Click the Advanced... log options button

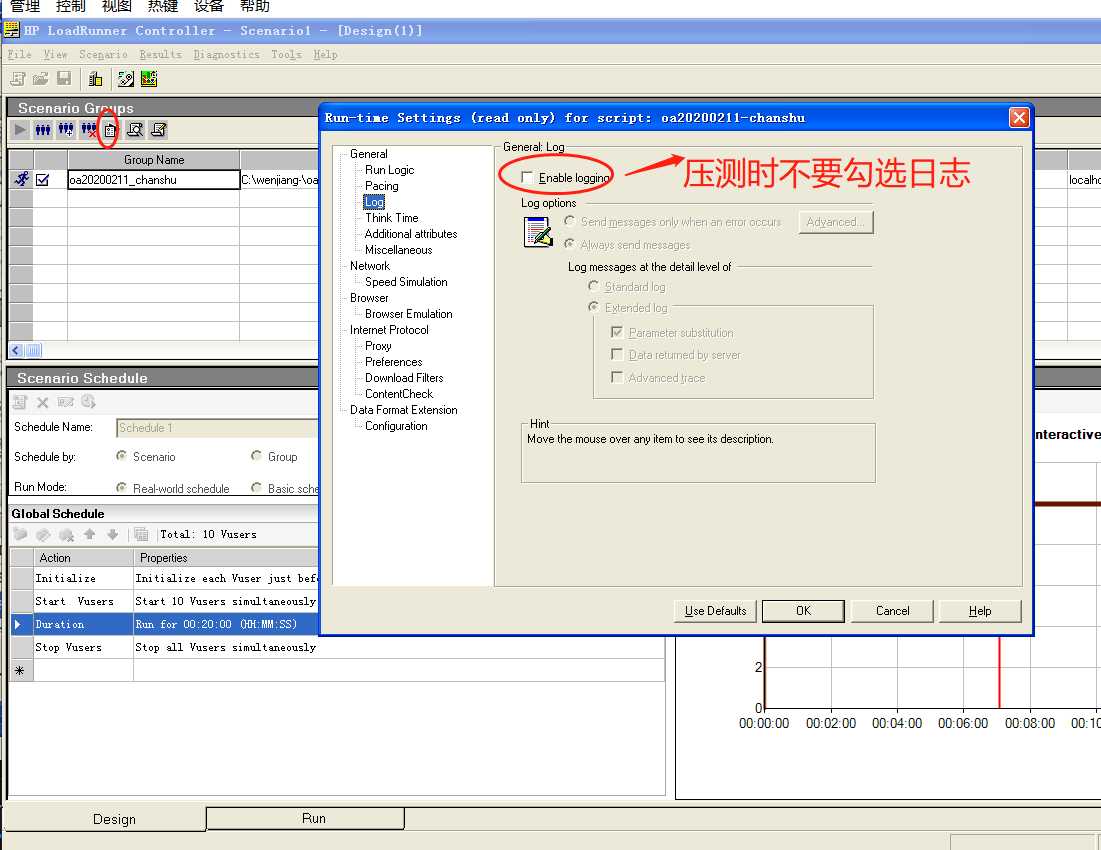point(836,222)
